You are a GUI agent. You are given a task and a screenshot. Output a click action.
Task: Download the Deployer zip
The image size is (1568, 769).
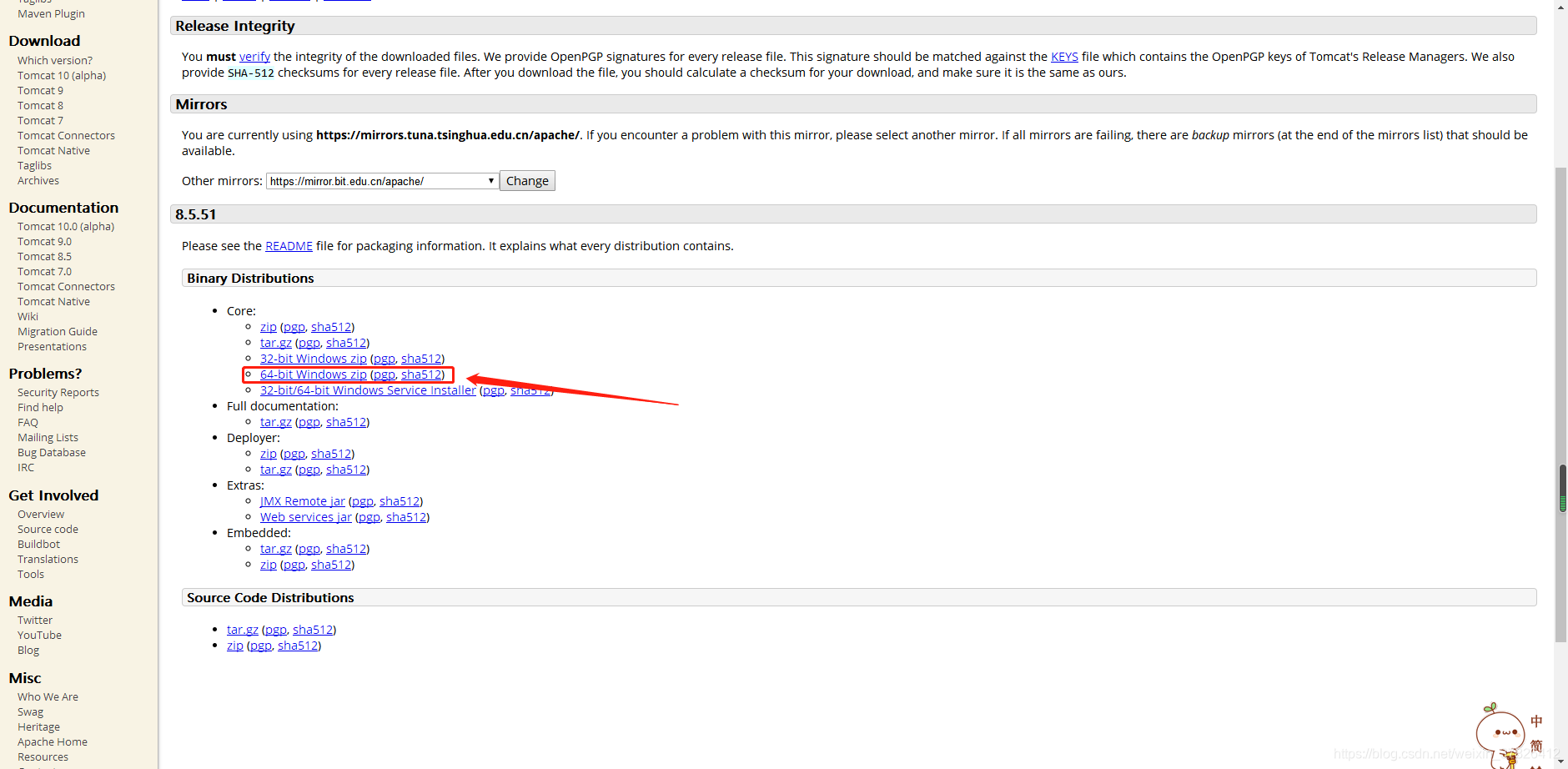[x=268, y=454]
